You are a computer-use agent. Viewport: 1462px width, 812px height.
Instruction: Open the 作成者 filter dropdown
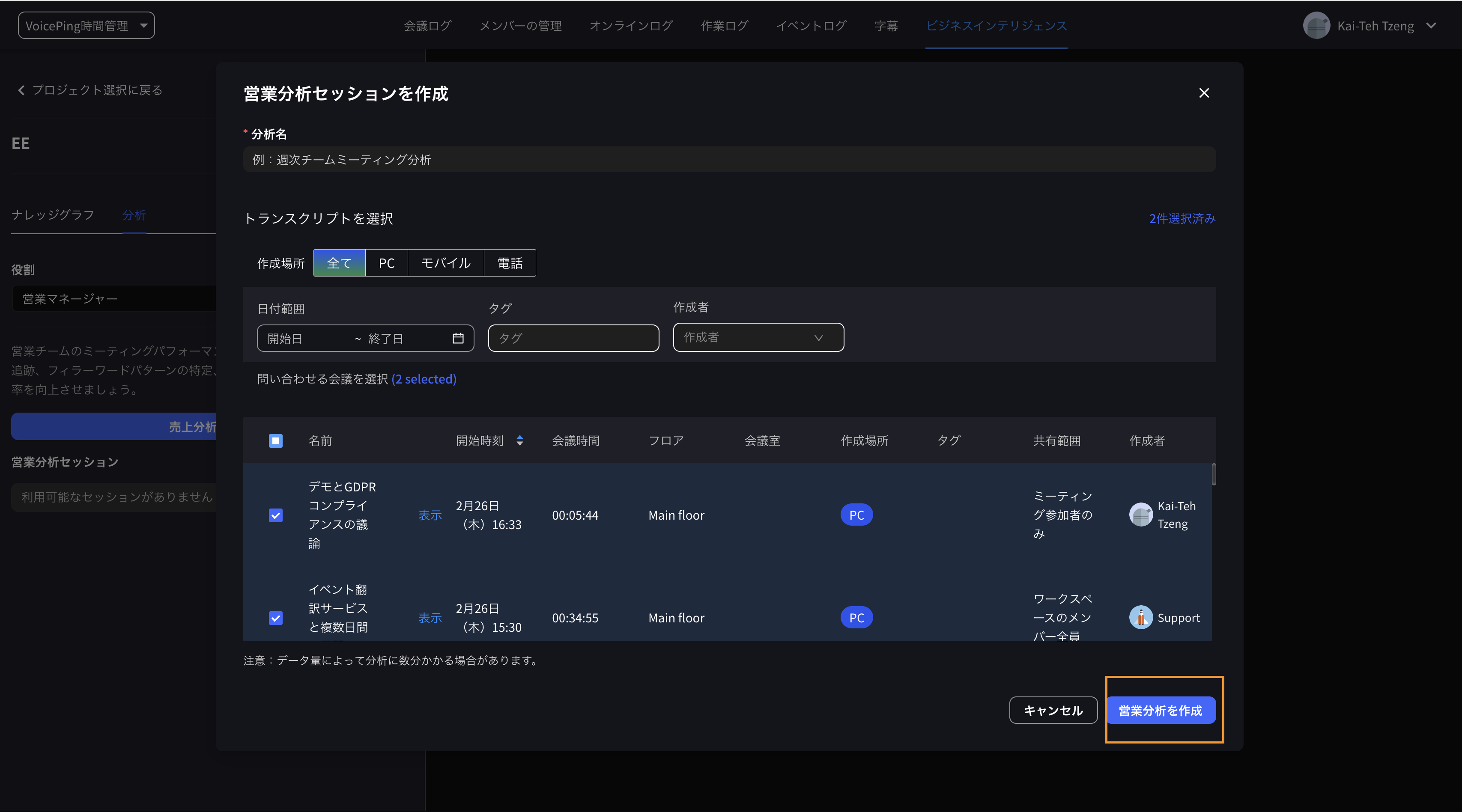(758, 338)
